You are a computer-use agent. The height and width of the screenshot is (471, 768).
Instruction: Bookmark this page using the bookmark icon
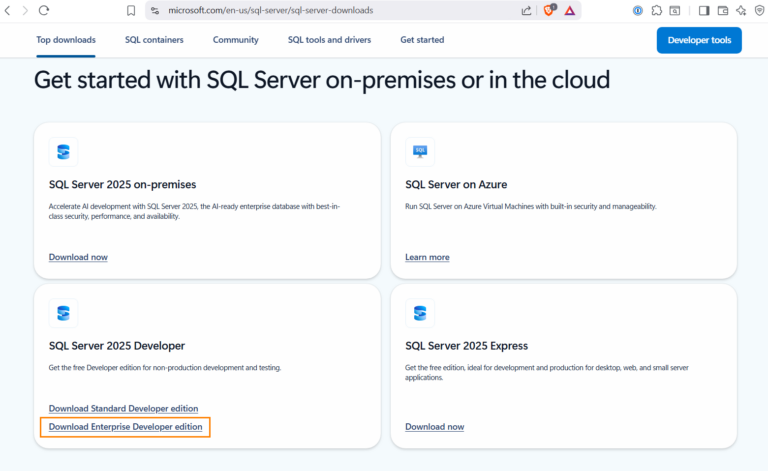coord(131,10)
